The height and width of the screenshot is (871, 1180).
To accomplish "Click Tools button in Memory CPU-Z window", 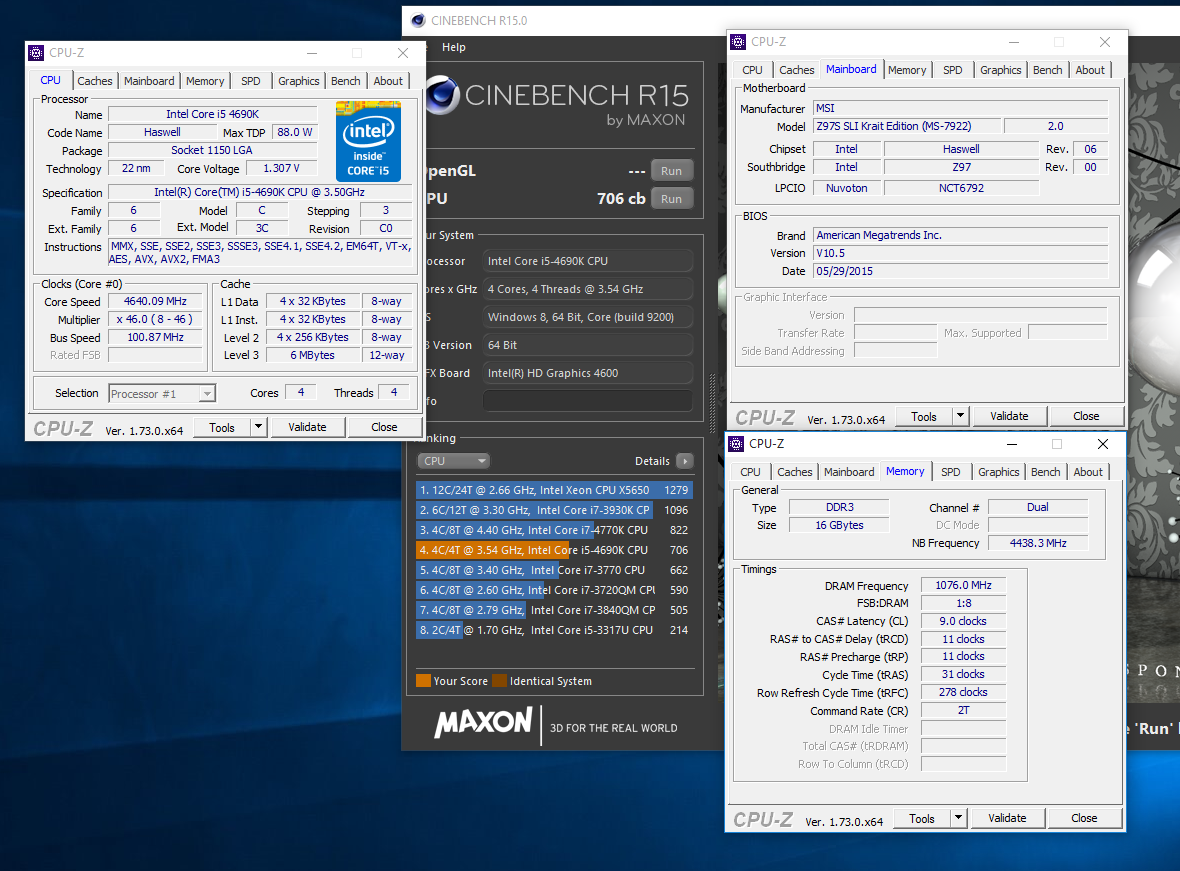I will (x=922, y=818).
